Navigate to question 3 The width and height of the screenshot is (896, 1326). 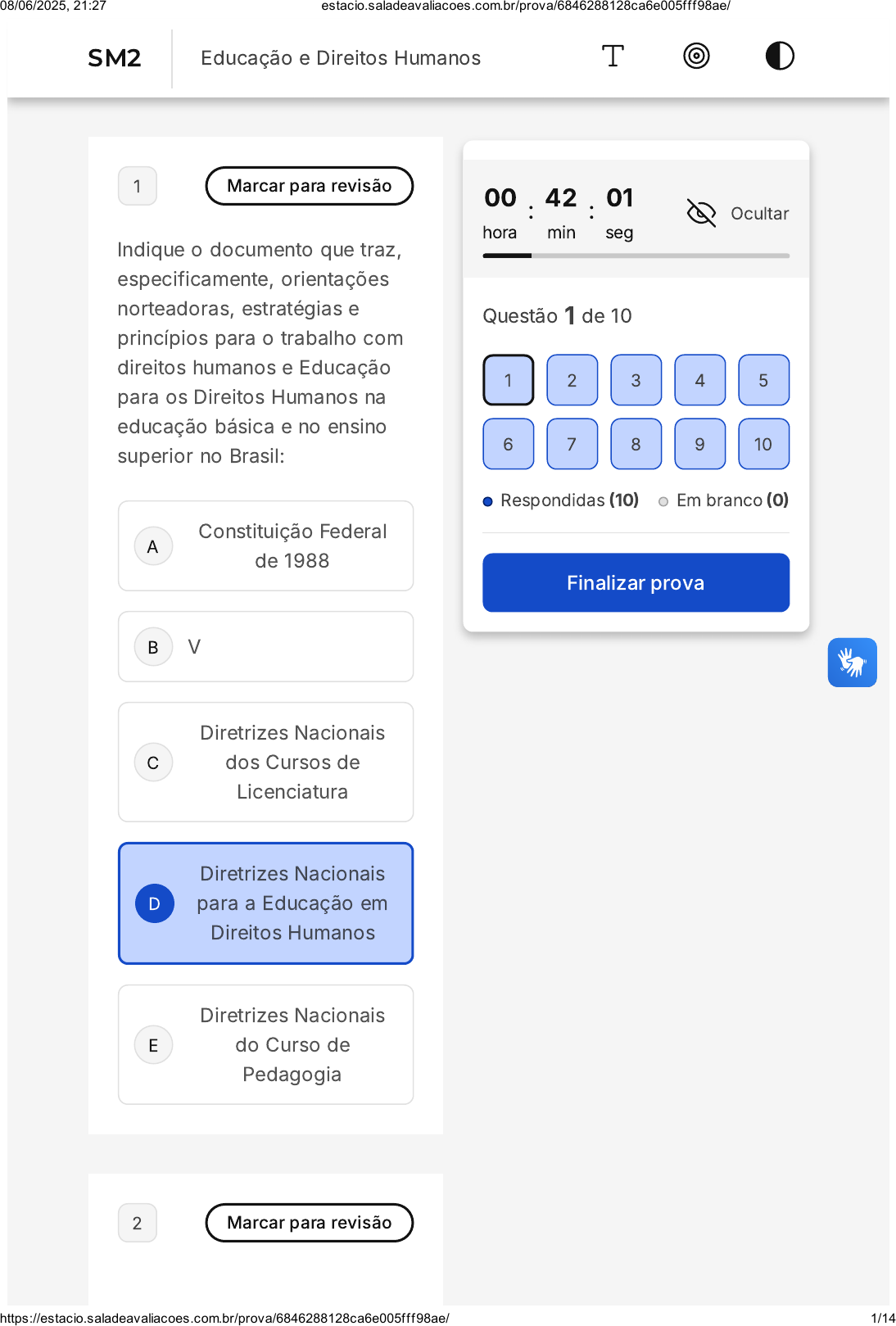pos(636,380)
